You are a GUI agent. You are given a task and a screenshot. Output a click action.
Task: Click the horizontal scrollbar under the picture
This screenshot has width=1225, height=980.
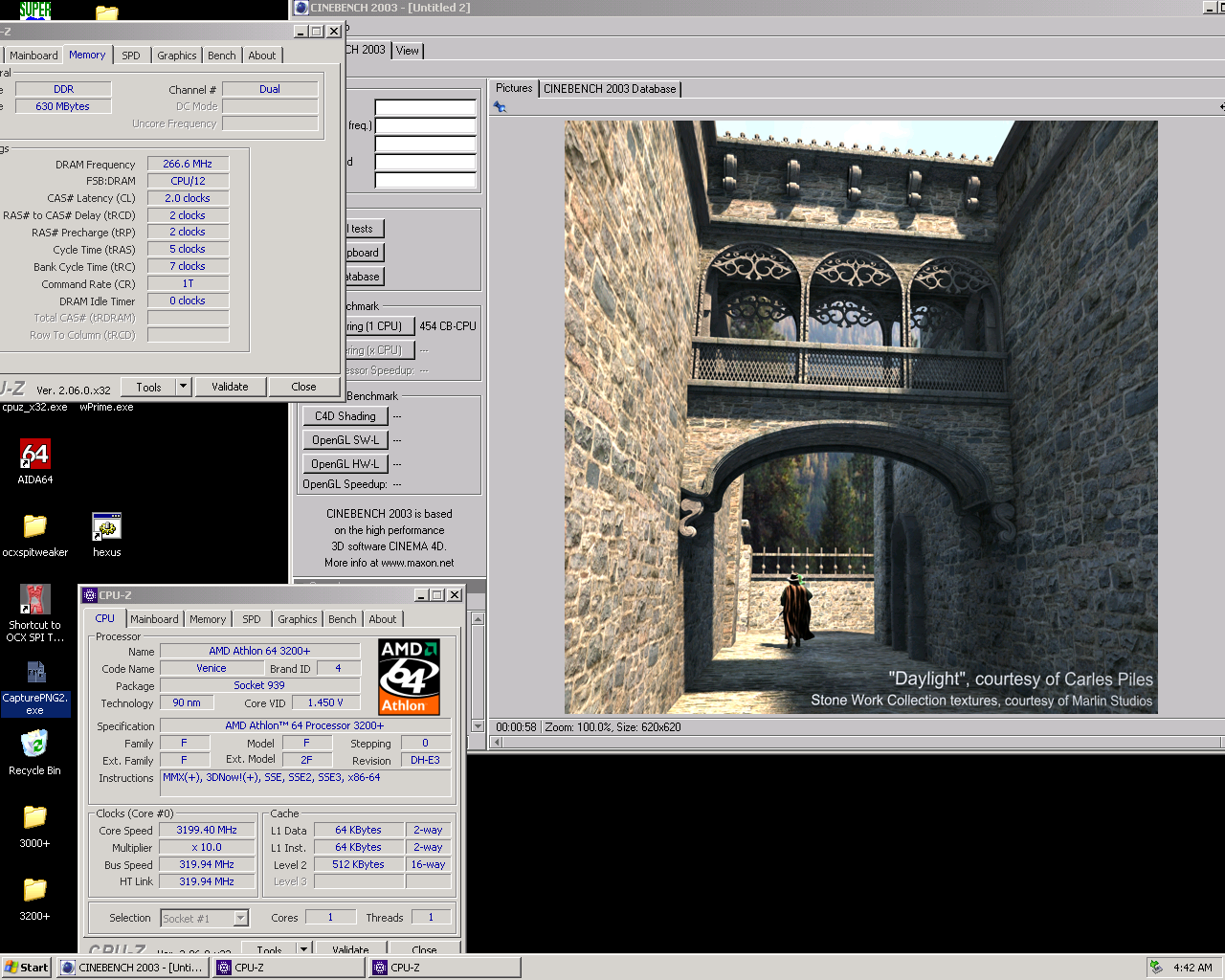857,743
